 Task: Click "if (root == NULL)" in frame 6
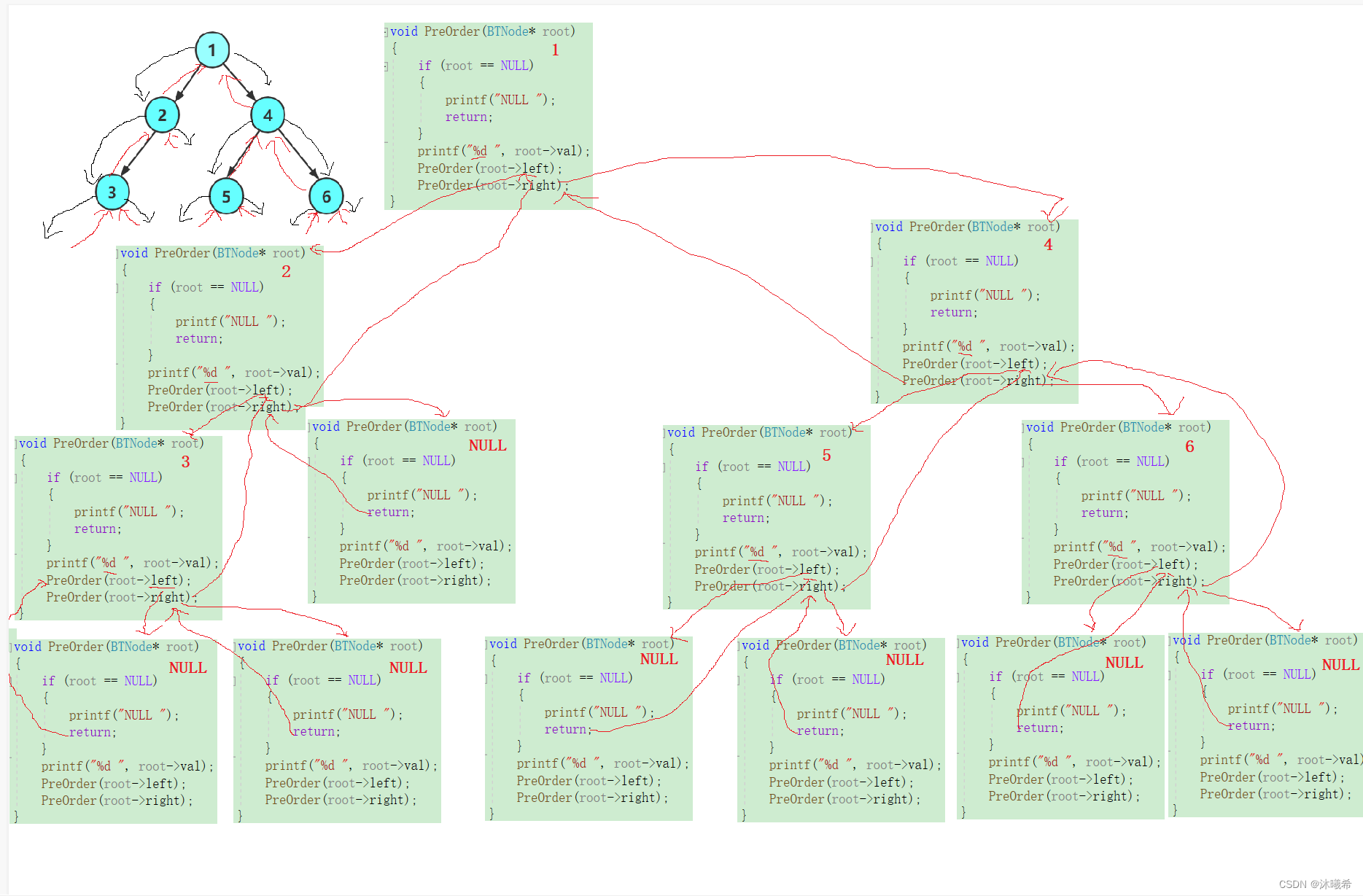pos(1111,461)
